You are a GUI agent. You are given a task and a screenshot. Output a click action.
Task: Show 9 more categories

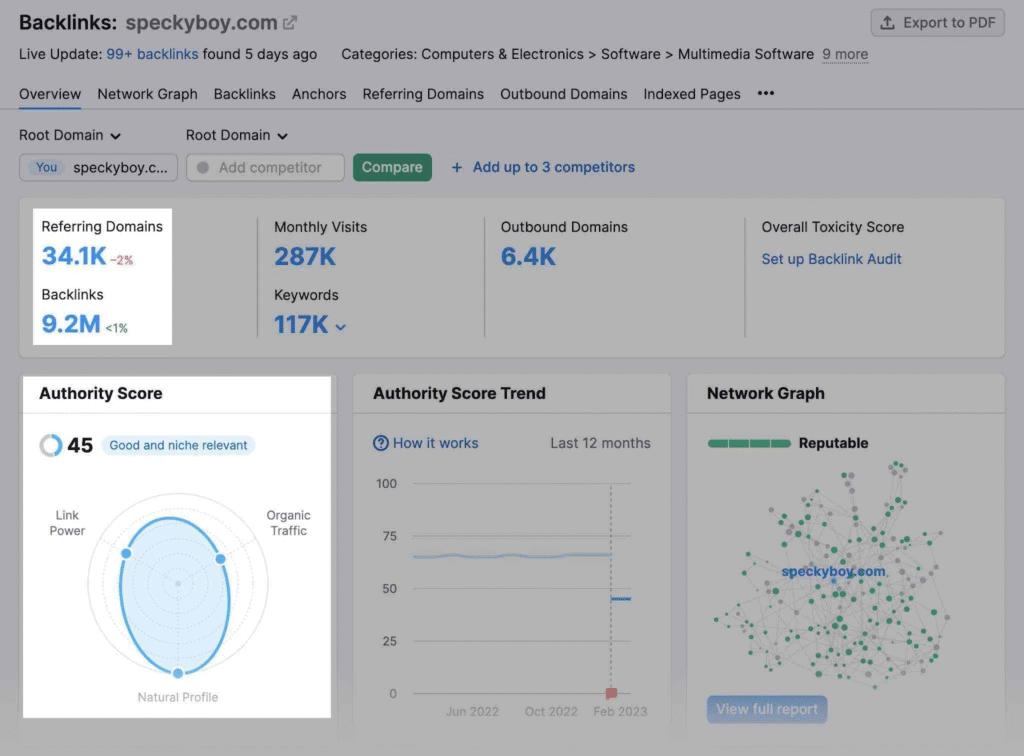[x=844, y=54]
